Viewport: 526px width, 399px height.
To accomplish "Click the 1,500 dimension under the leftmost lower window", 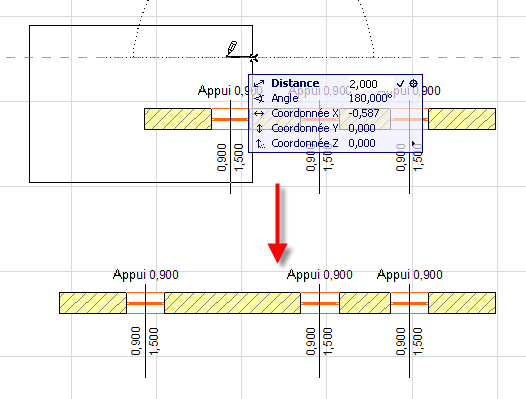I will click(153, 341).
